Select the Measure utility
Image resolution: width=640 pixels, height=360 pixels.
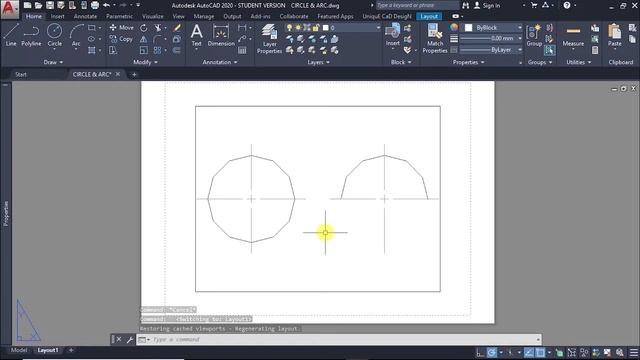pos(573,36)
